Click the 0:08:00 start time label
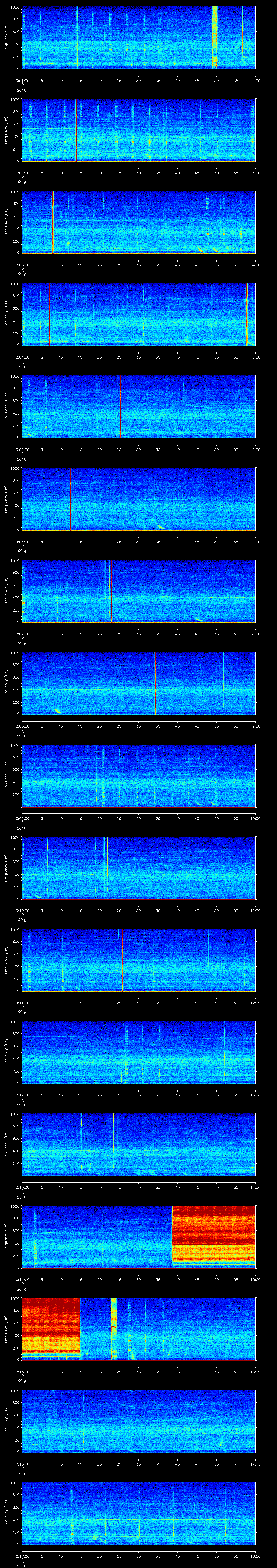The height and width of the screenshot is (1568, 277). (x=22, y=726)
